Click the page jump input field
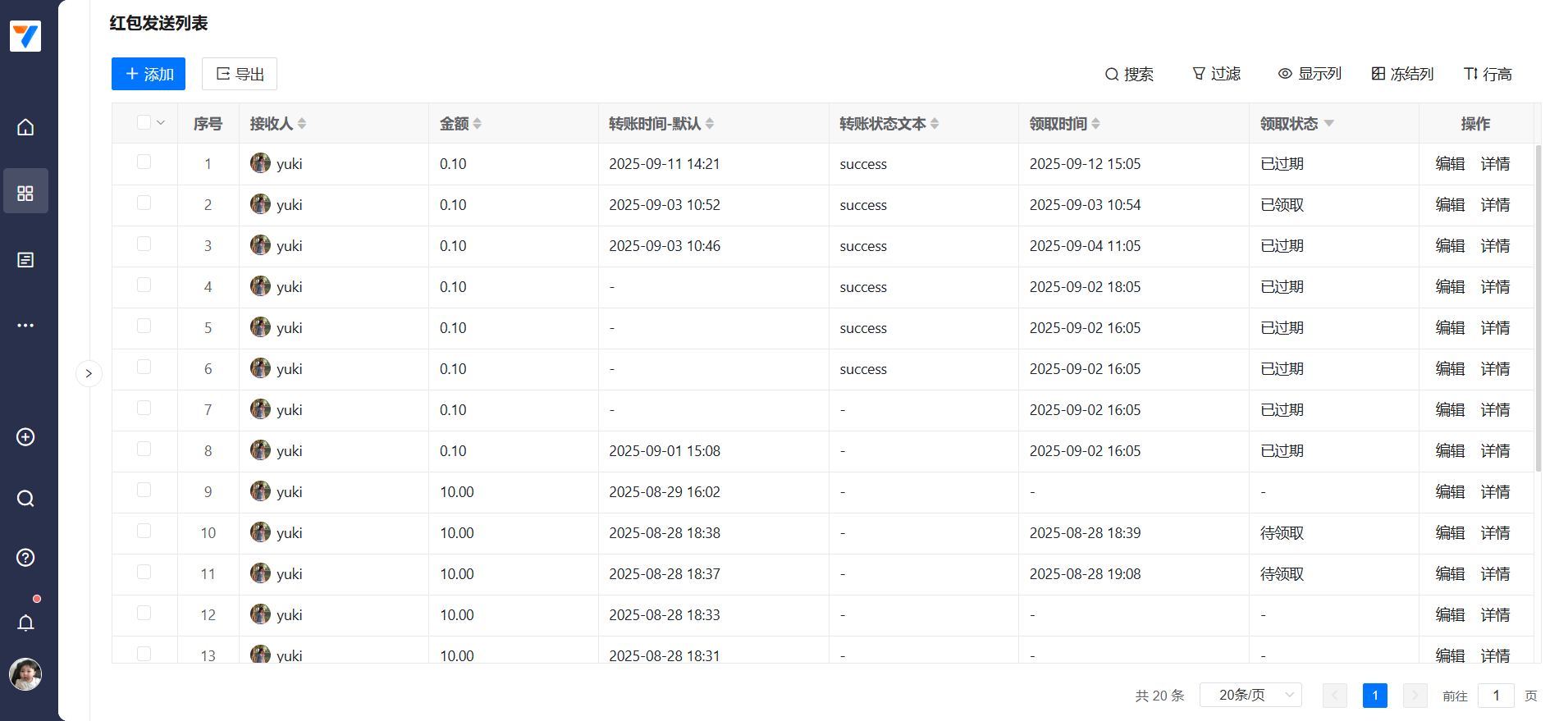 [1495, 696]
